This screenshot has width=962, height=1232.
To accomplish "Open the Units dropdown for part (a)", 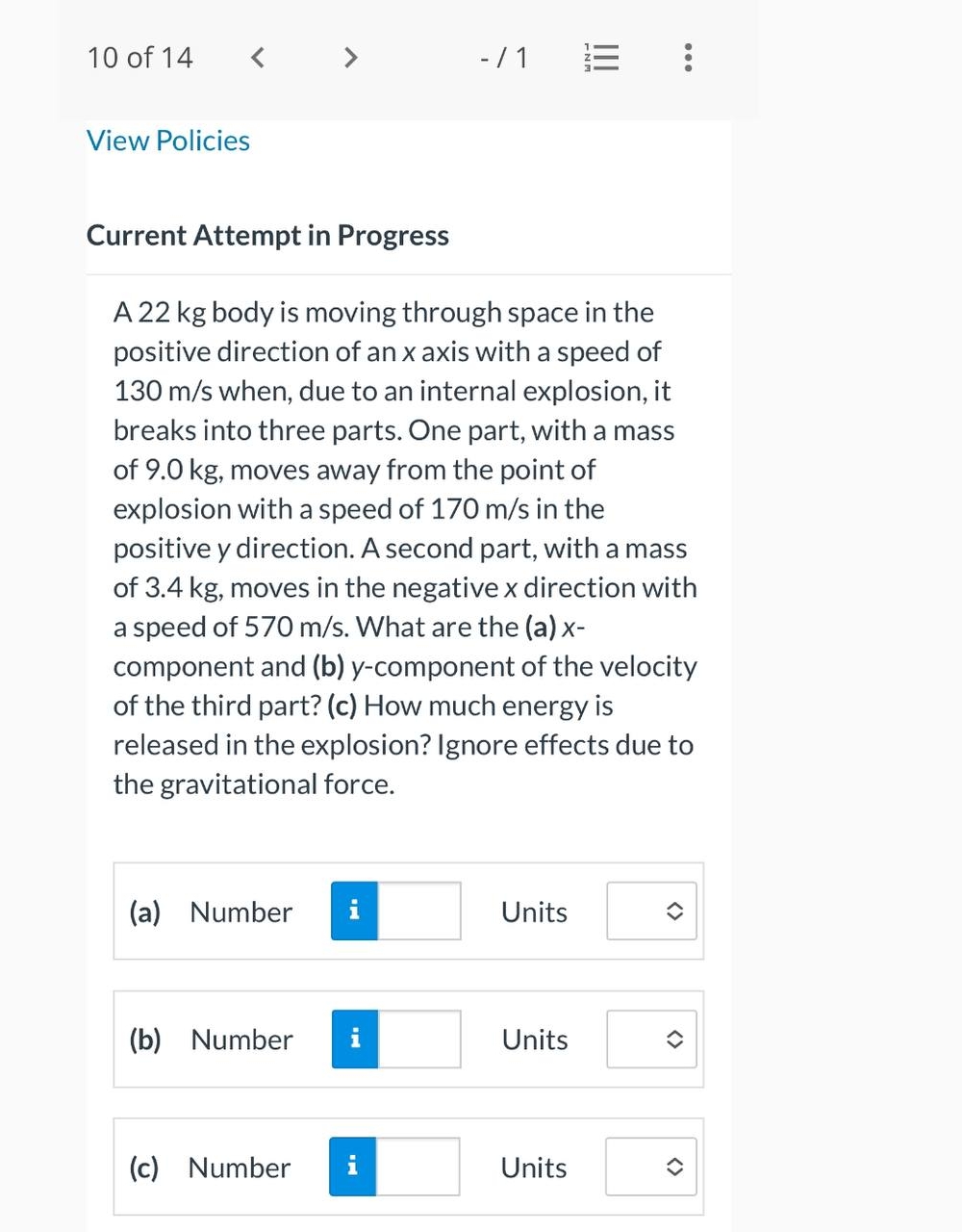I will 651,911.
